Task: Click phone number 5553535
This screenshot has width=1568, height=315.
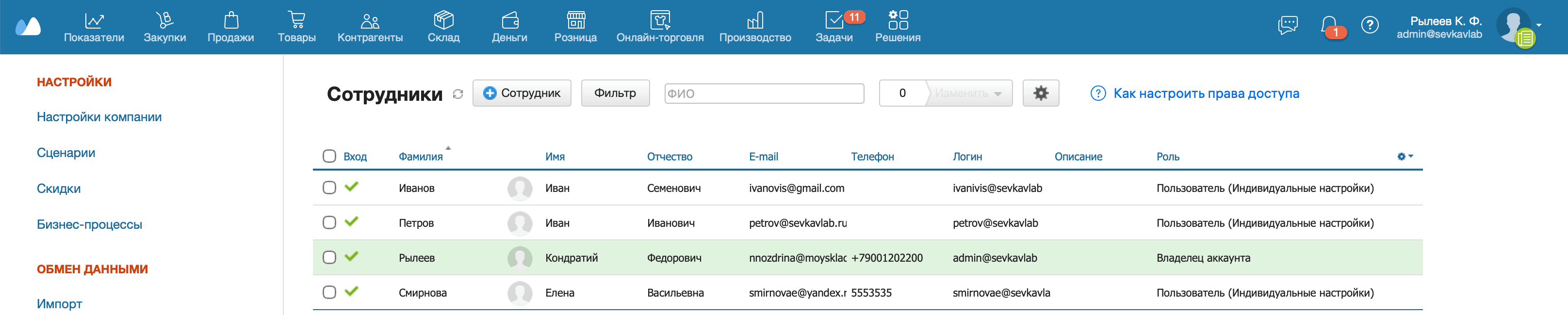Action: (x=871, y=293)
